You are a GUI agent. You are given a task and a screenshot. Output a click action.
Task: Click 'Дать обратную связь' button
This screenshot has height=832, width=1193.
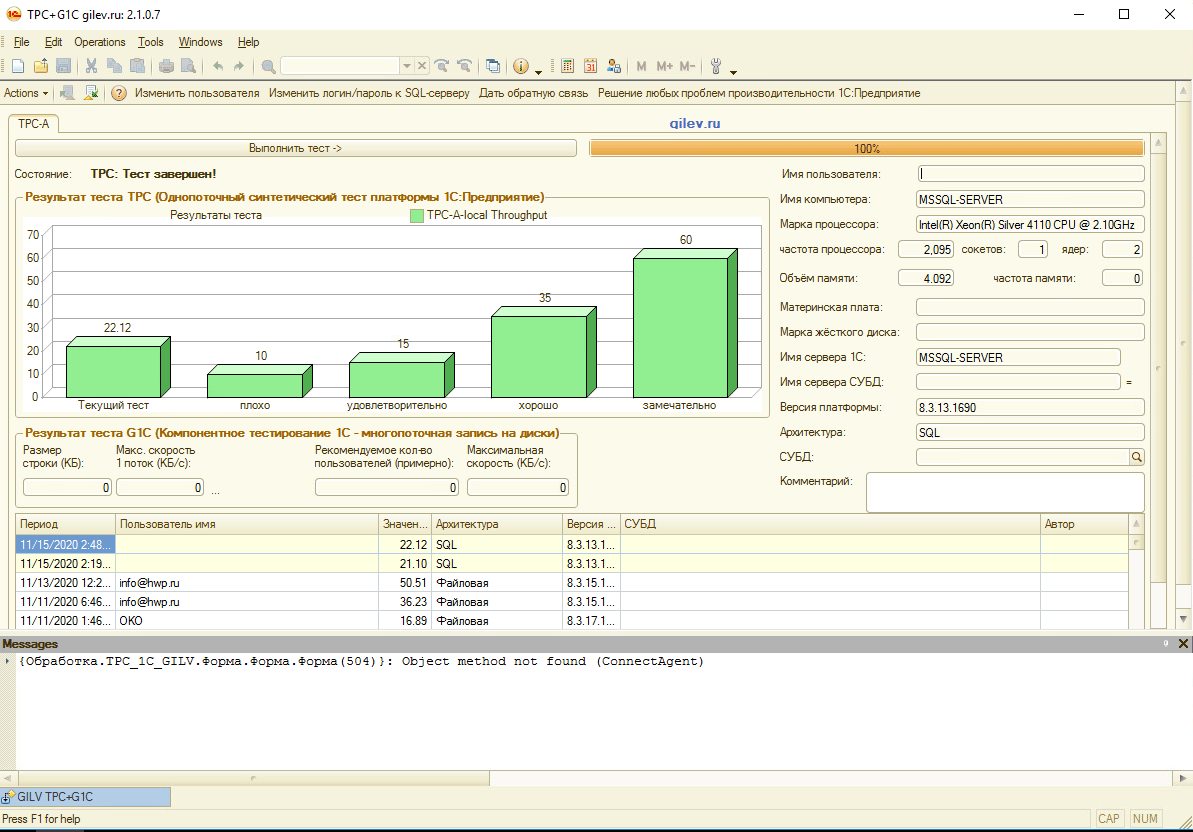tap(533, 93)
